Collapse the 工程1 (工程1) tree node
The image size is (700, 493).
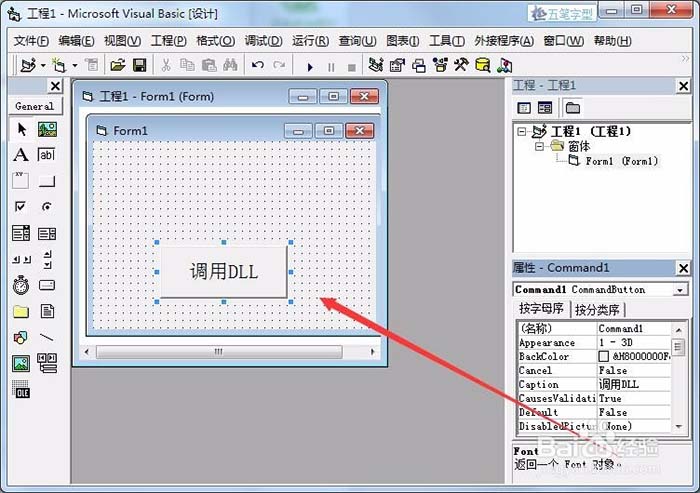click(x=521, y=131)
